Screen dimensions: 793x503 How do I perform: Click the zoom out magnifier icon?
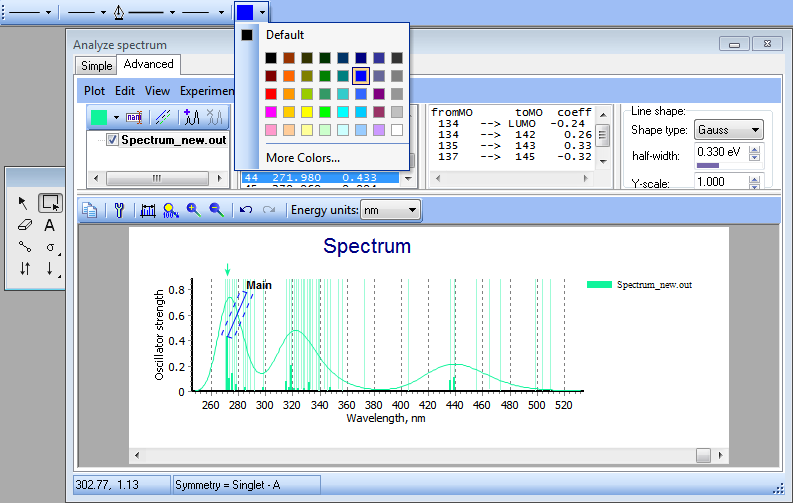(x=216, y=210)
